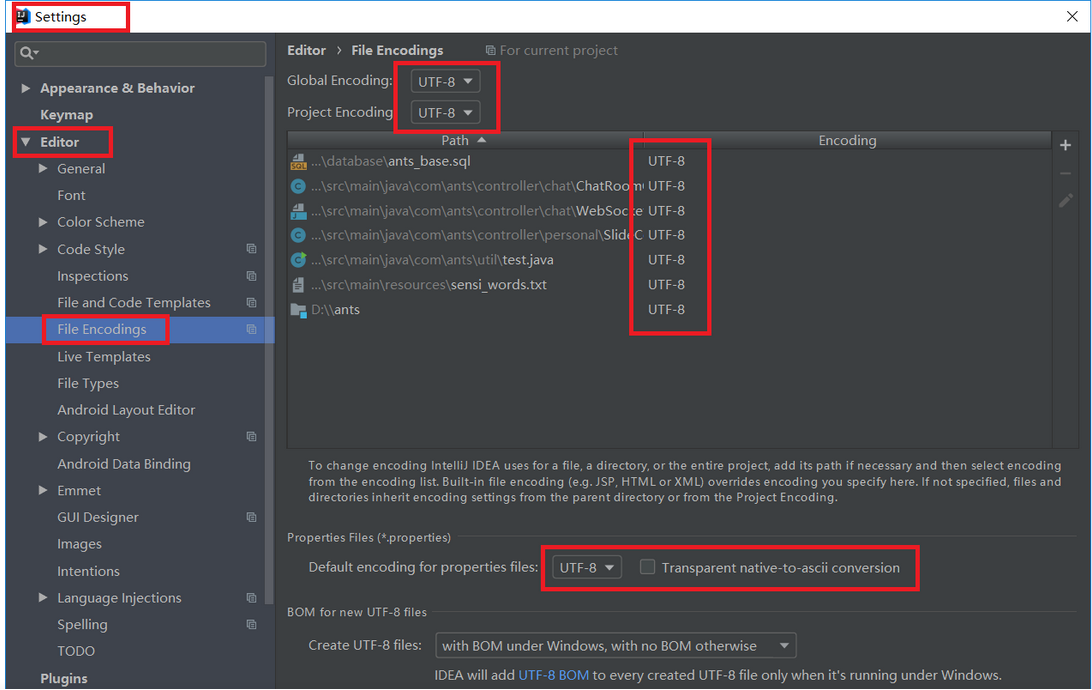
Task: Click UTF-8 encoding cell for D:\ants
Action: (x=666, y=310)
